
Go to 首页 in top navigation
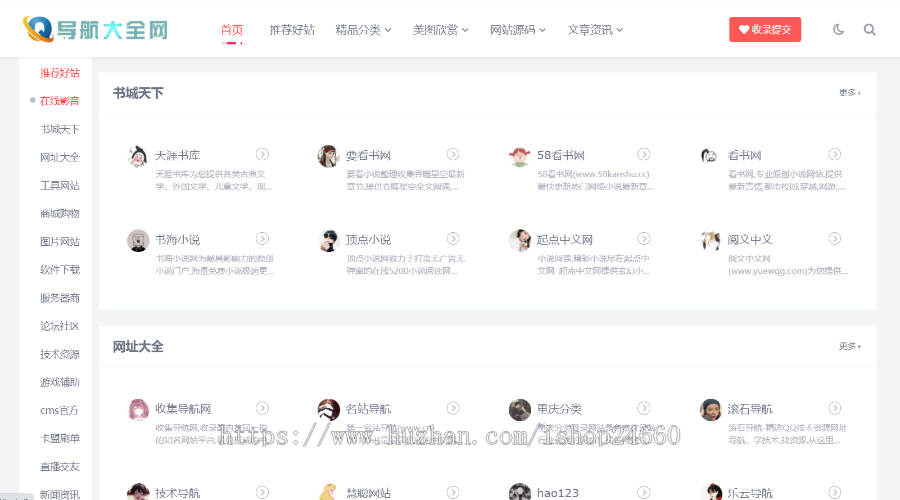pyautogui.click(x=232, y=30)
